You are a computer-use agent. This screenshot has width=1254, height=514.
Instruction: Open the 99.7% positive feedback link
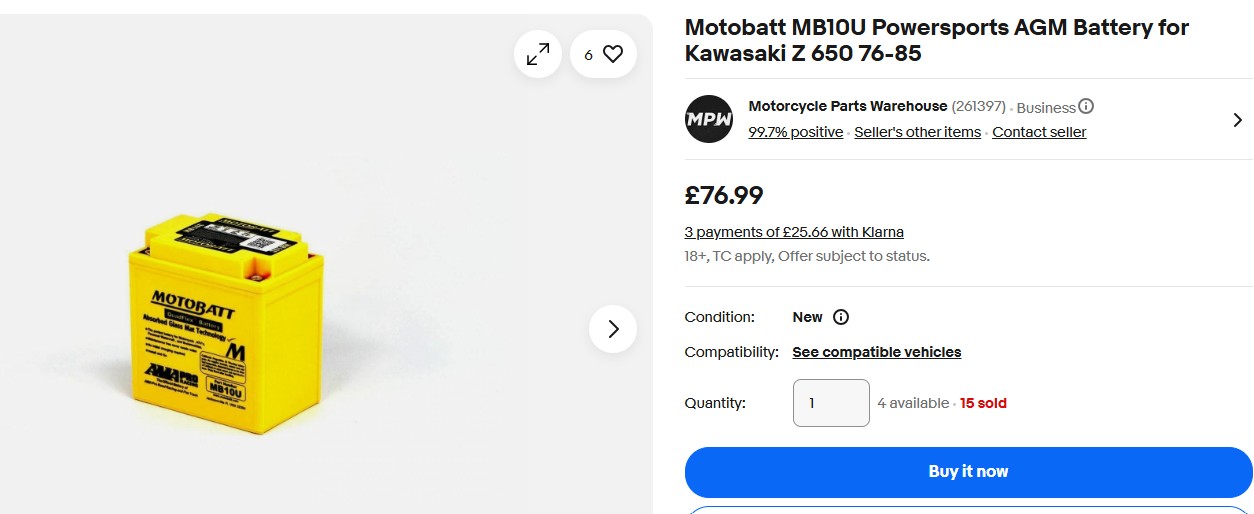coord(795,132)
